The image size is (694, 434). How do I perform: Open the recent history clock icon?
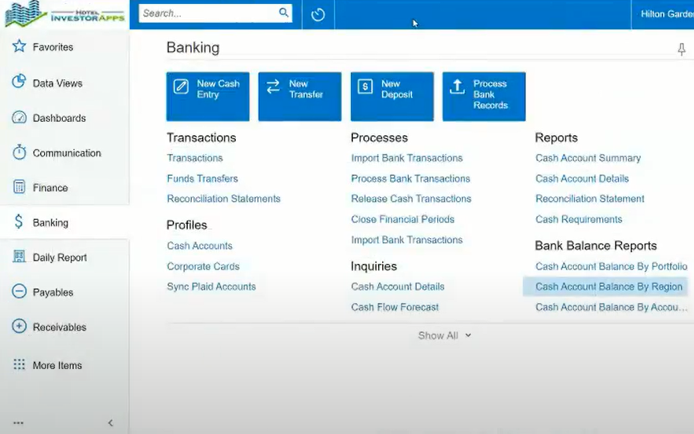[318, 14]
